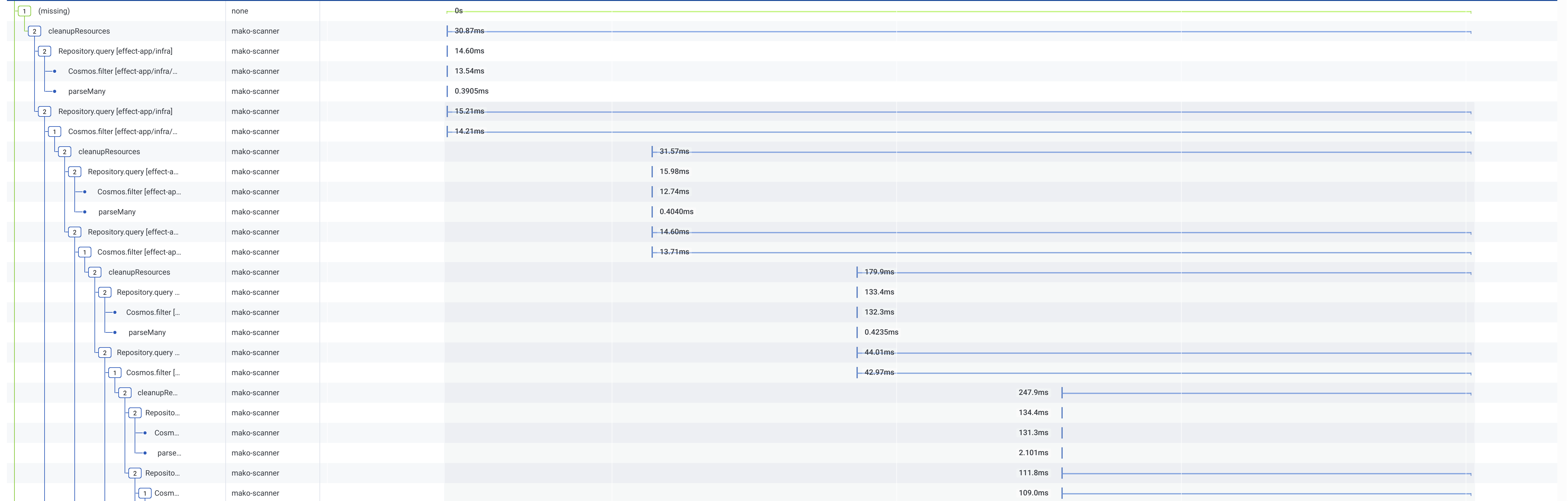Collapse the Repository.query span showing 15.21ms
The height and width of the screenshot is (501, 1568).
[x=44, y=111]
